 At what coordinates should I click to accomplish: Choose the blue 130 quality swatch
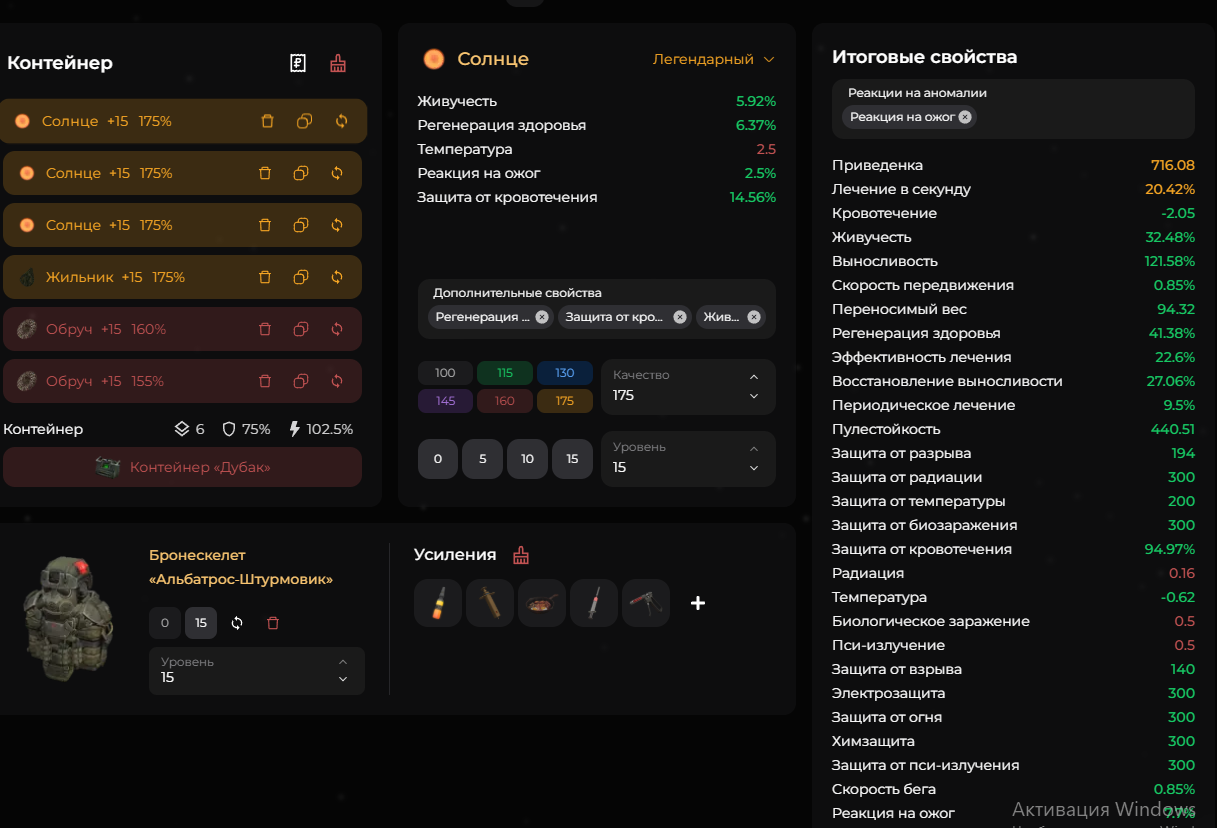pos(565,373)
